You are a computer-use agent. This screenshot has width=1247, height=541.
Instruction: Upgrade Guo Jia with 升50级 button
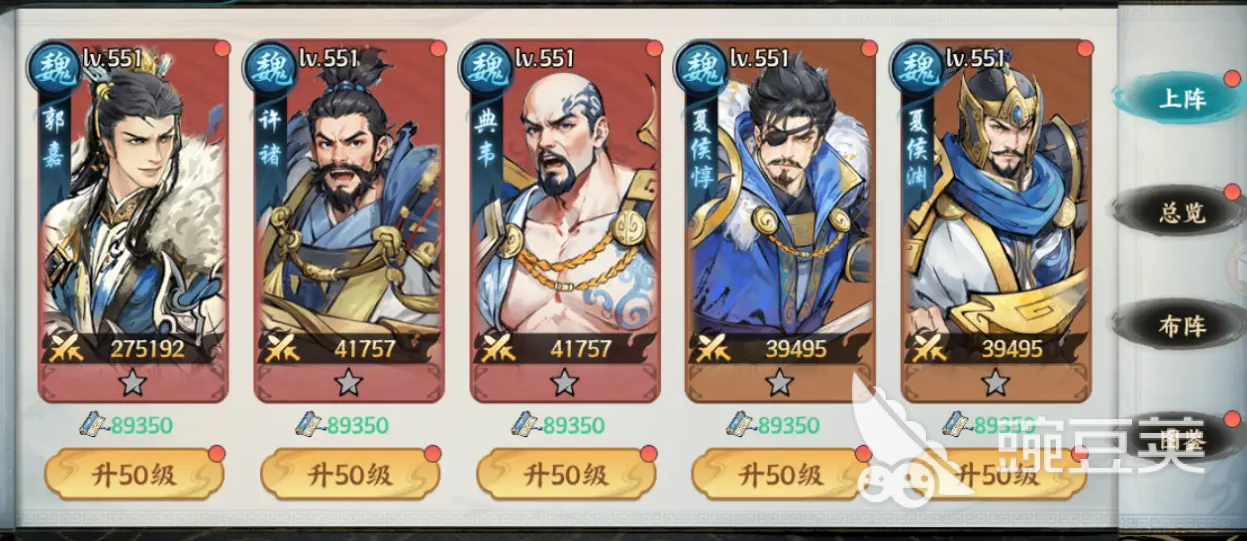click(x=133, y=474)
